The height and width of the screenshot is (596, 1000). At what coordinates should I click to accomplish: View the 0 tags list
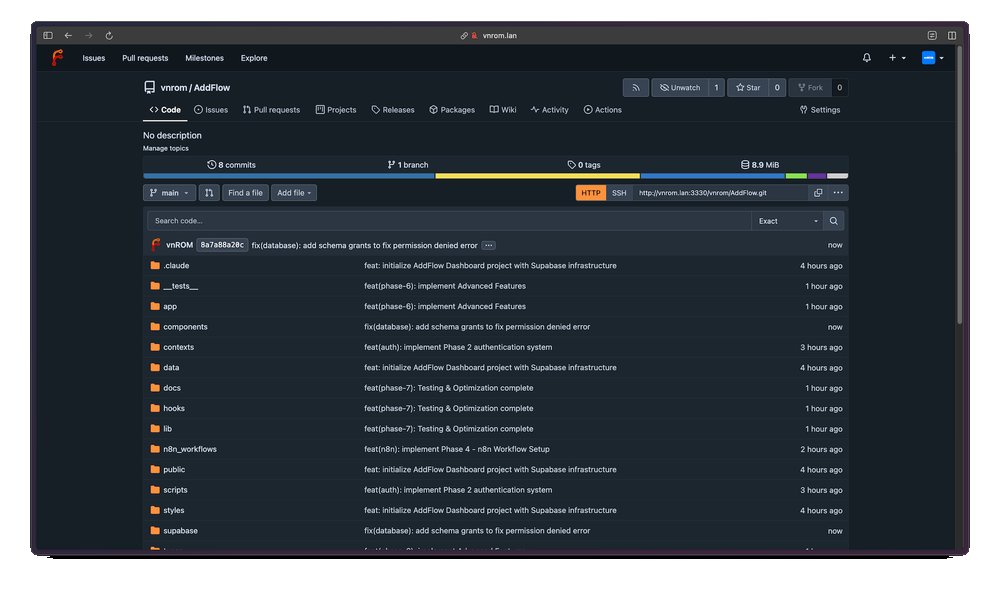click(584, 164)
